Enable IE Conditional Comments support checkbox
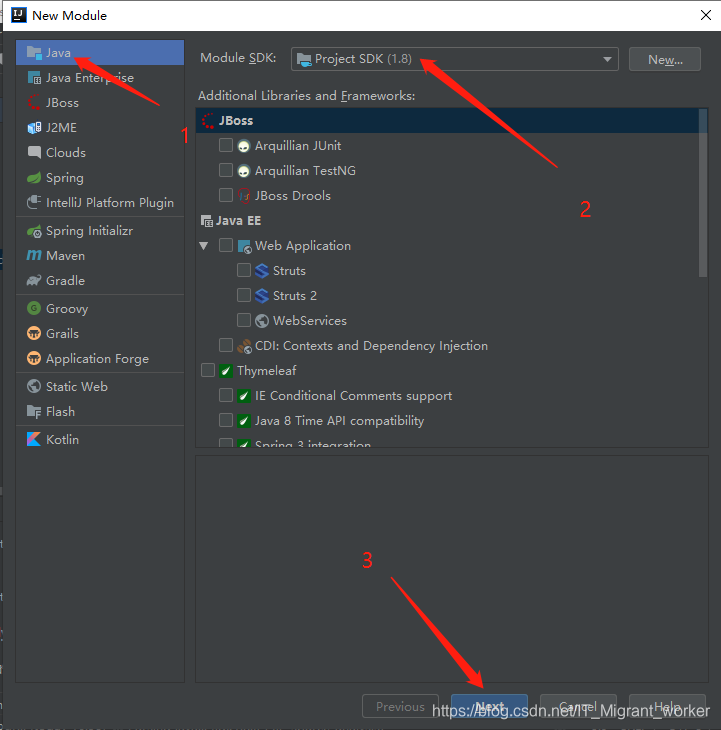Viewport: 721px width, 730px height. (226, 395)
